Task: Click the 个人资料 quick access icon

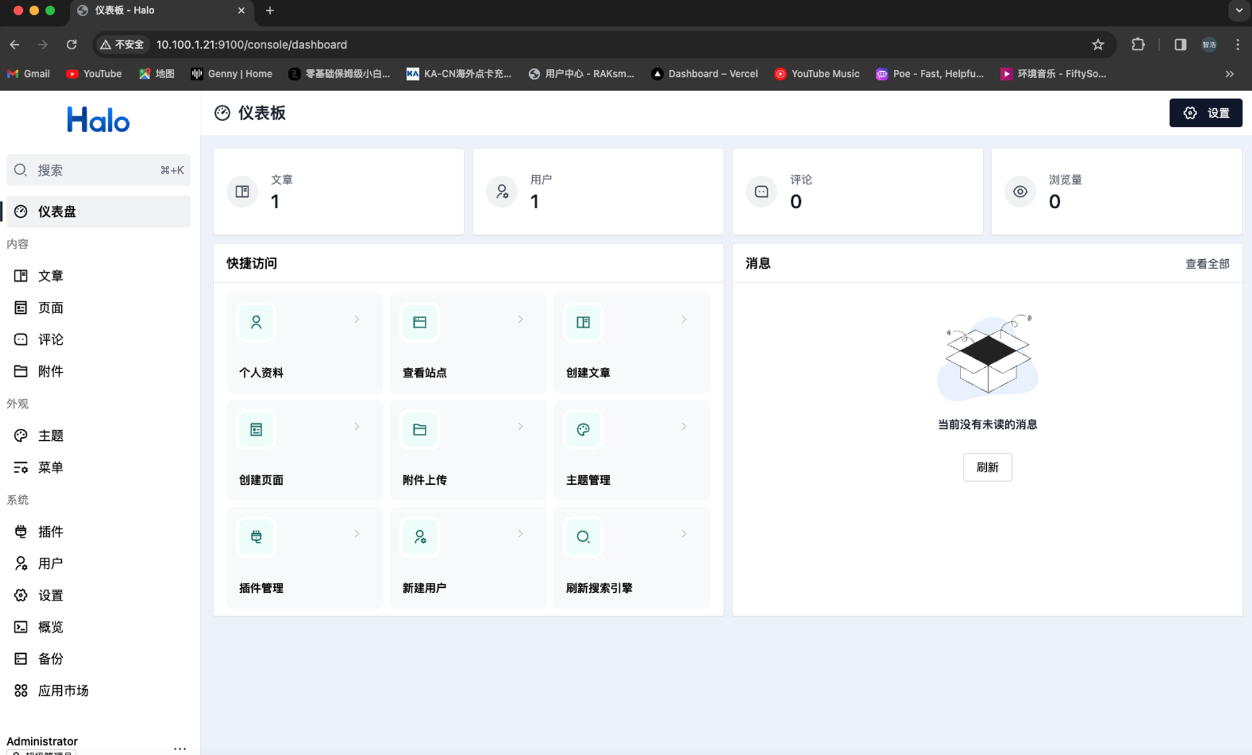Action: (256, 322)
